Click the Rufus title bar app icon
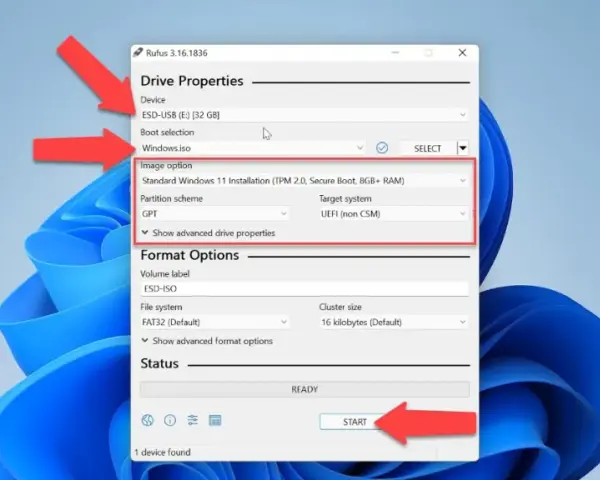 tap(138, 52)
